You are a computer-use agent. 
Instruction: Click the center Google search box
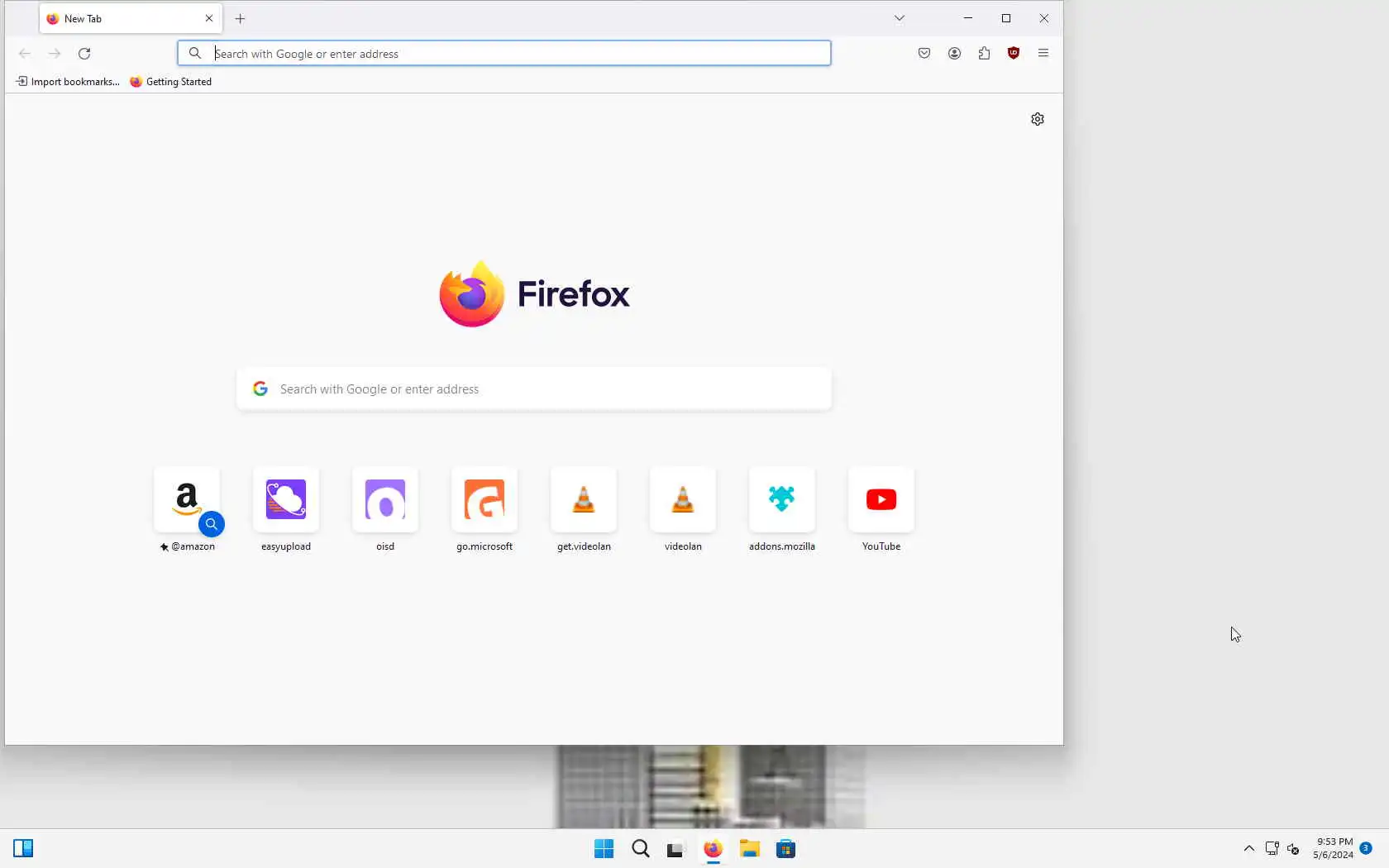click(x=534, y=389)
